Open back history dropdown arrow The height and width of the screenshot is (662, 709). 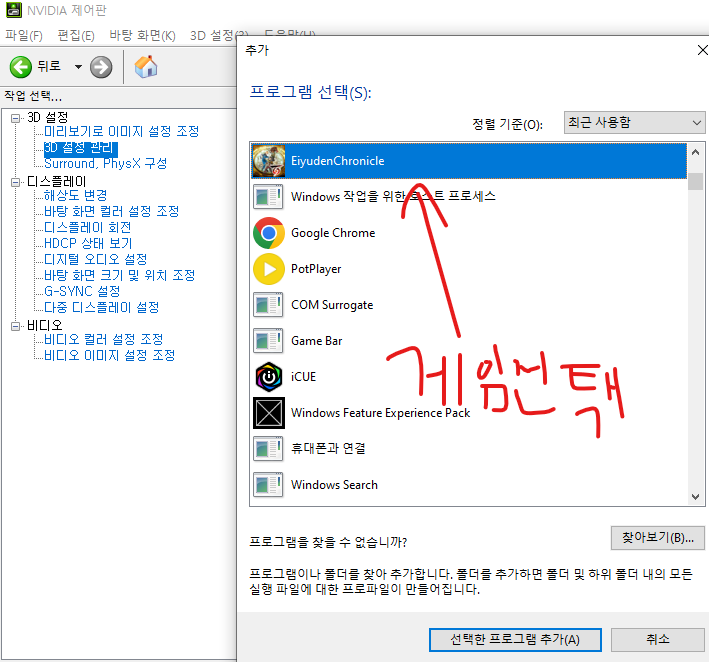coord(78,67)
